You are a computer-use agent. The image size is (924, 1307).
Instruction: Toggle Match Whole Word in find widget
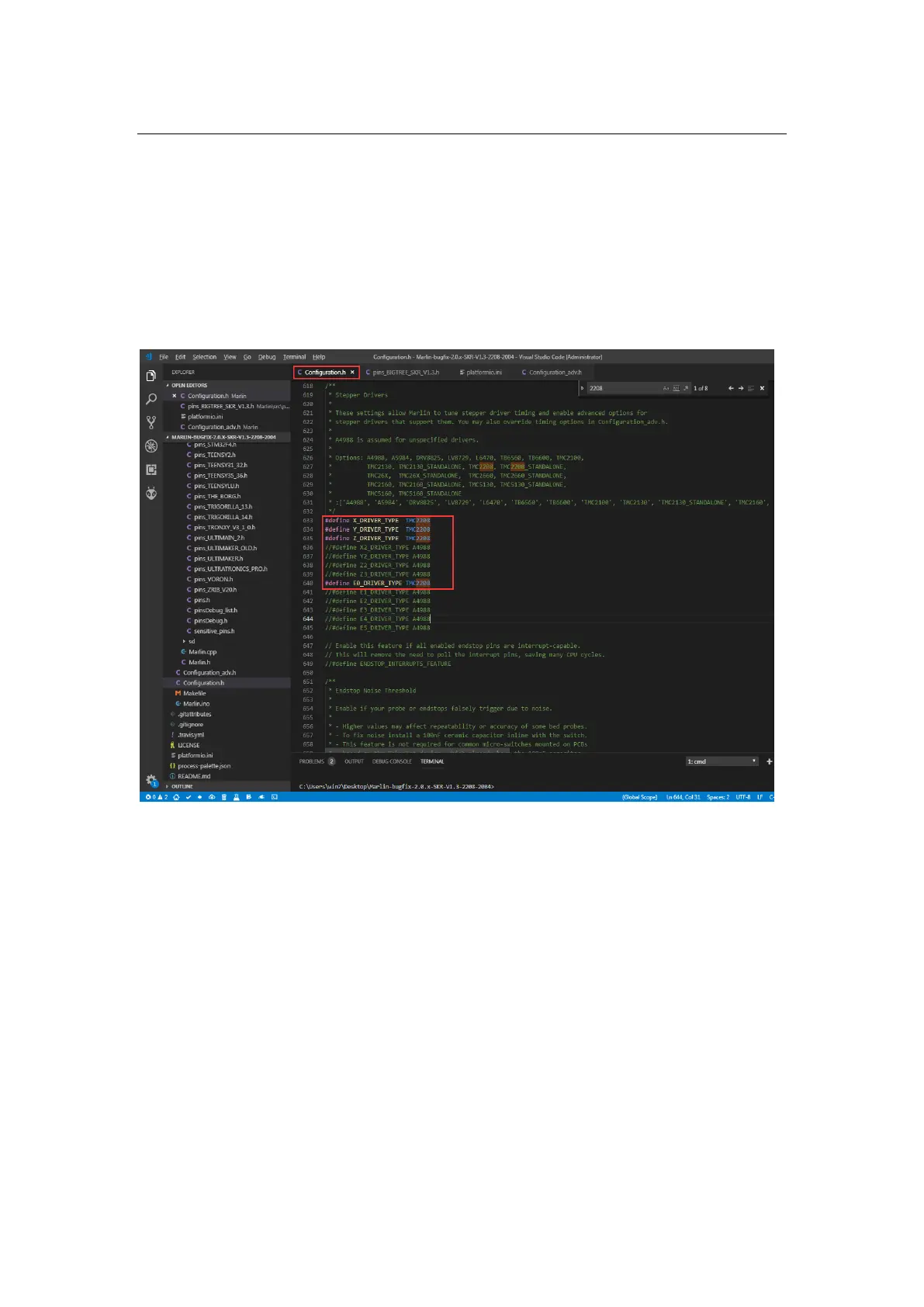(677, 388)
